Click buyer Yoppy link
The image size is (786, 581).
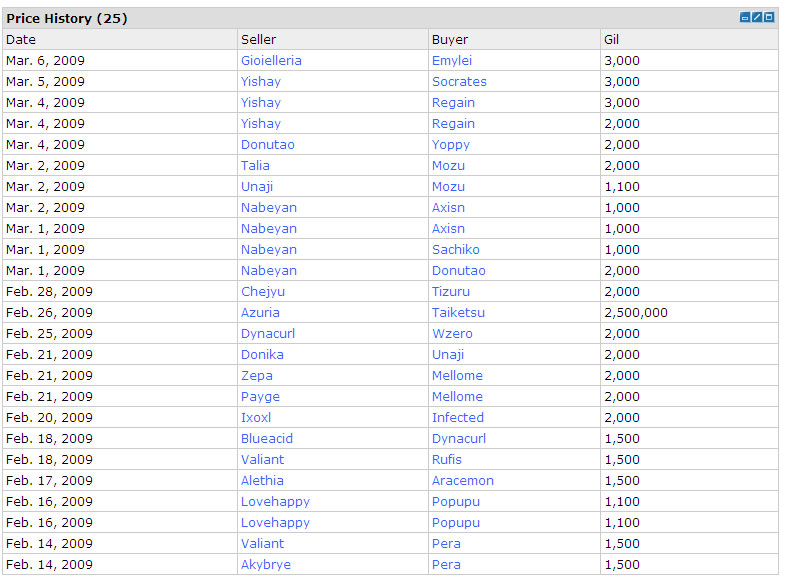click(450, 144)
